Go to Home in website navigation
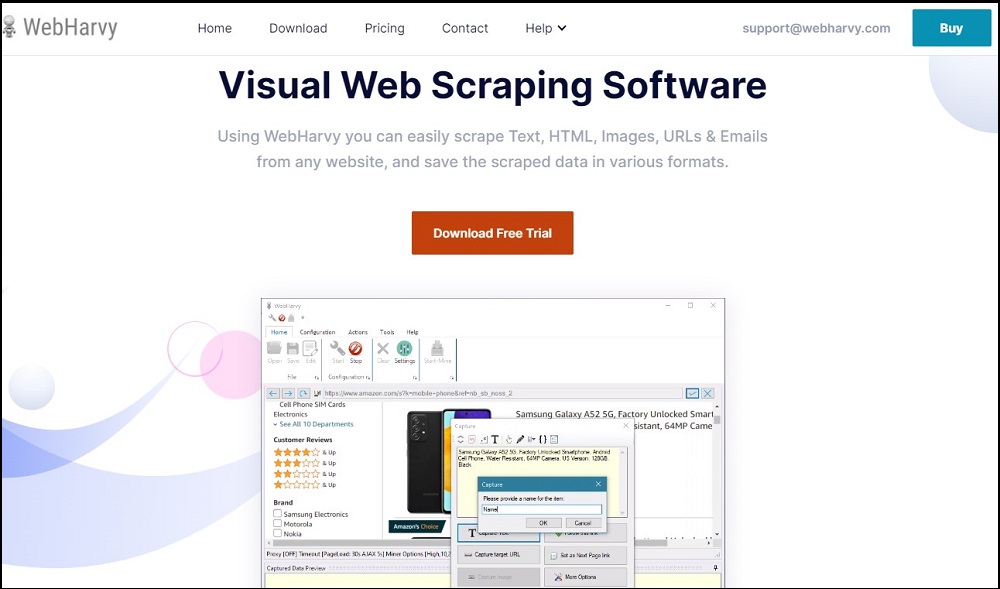The width and height of the screenshot is (1000, 589). 214,28
